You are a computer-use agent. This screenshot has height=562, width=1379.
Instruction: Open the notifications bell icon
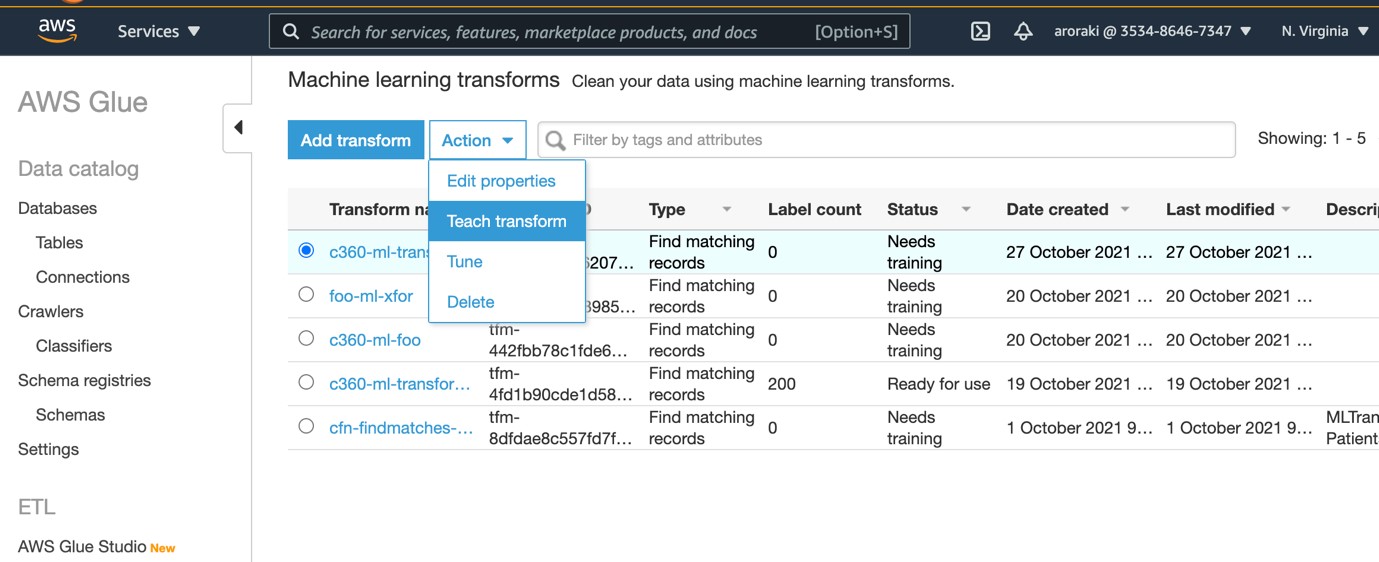(1022, 31)
